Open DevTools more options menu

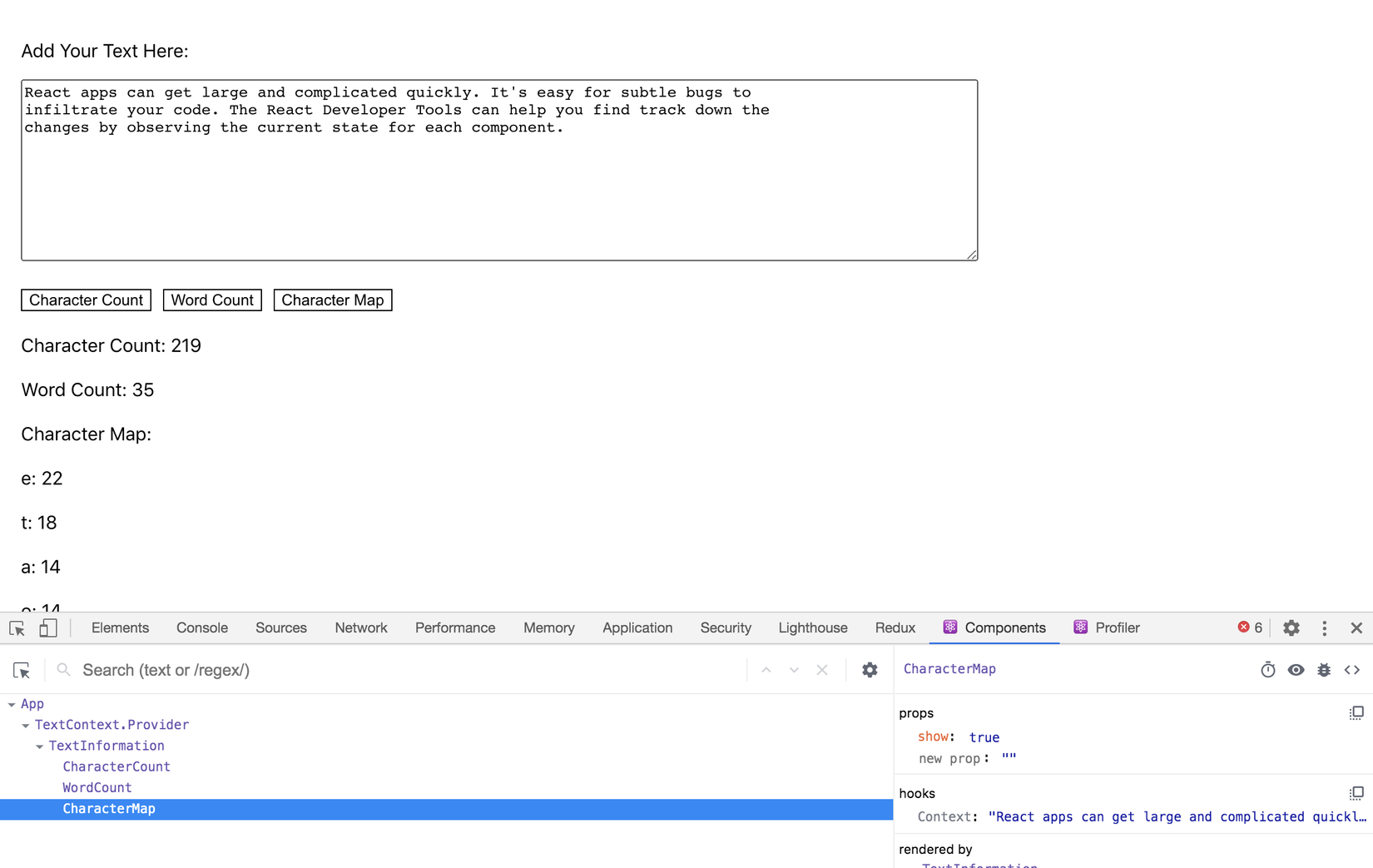(1325, 628)
